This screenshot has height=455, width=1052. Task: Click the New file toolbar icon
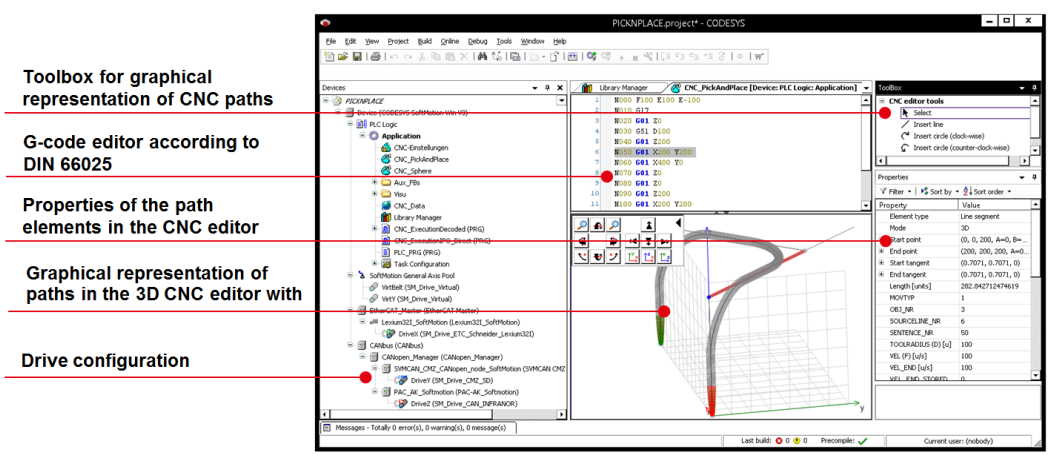pyautogui.click(x=330, y=57)
